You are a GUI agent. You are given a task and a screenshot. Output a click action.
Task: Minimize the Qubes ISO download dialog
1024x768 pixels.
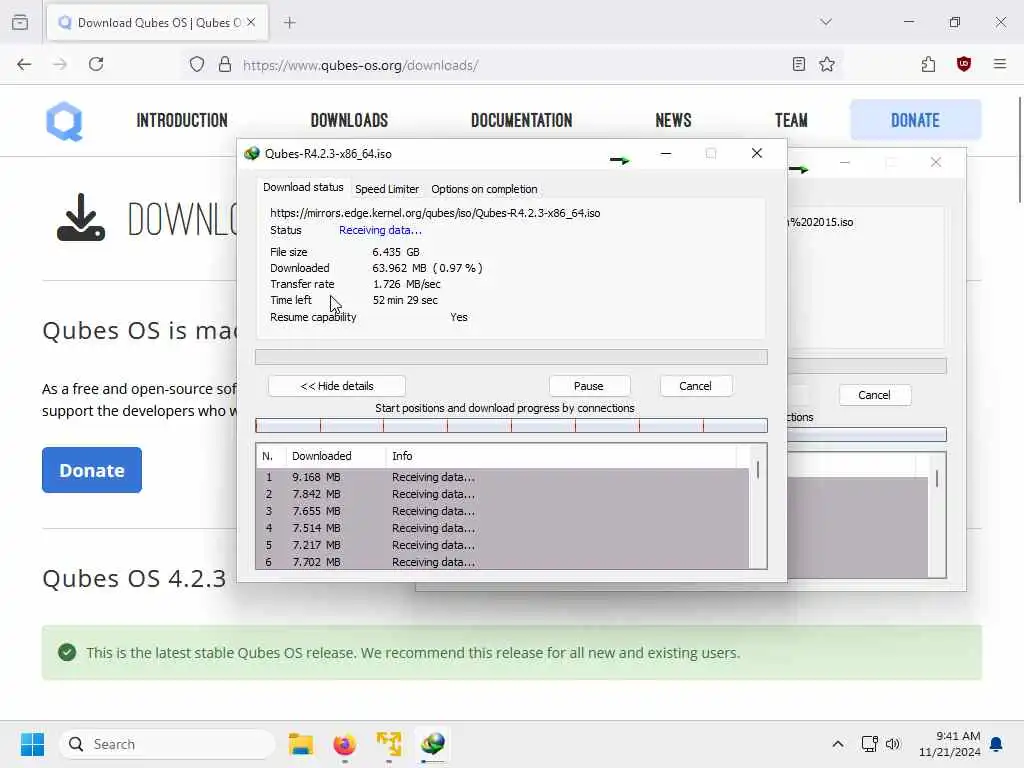pos(665,153)
